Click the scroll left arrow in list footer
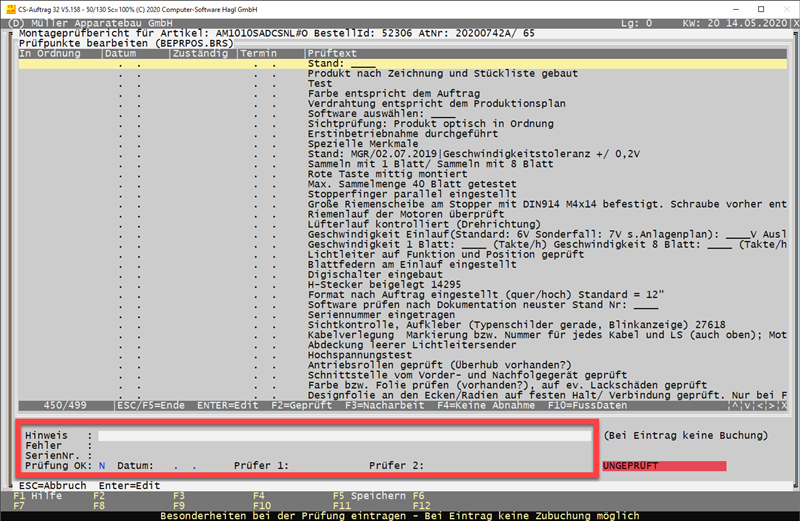The width and height of the screenshot is (800, 521). point(761,405)
